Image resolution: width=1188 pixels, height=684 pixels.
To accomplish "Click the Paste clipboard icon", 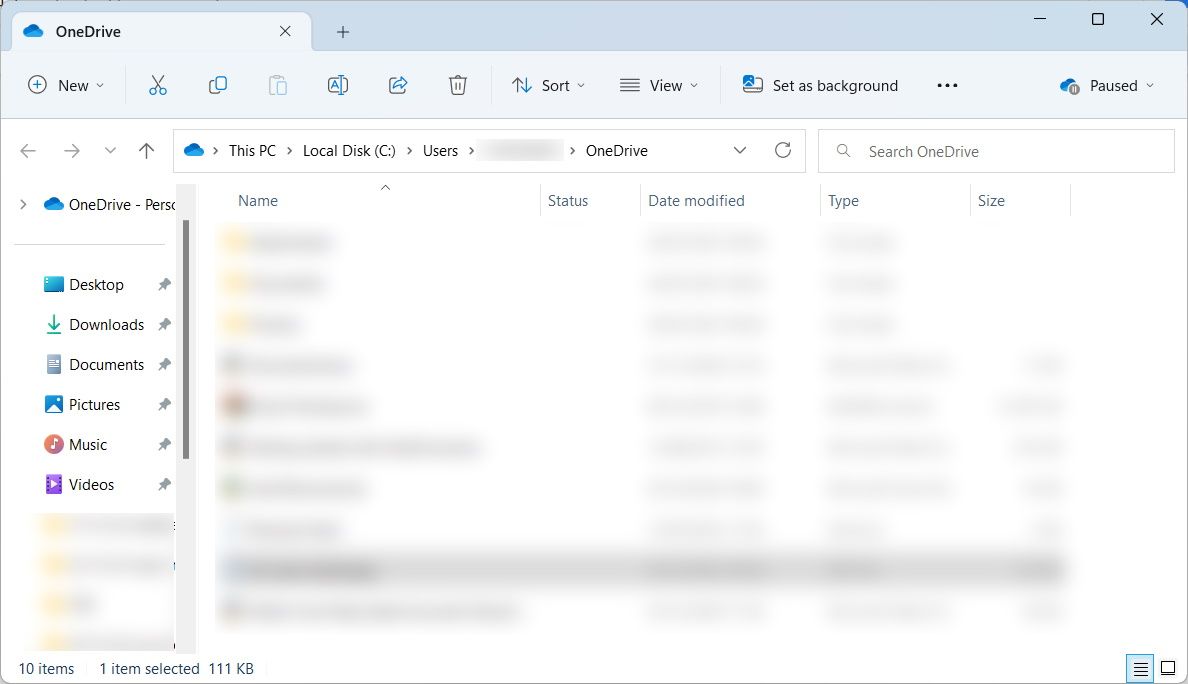I will click(278, 86).
